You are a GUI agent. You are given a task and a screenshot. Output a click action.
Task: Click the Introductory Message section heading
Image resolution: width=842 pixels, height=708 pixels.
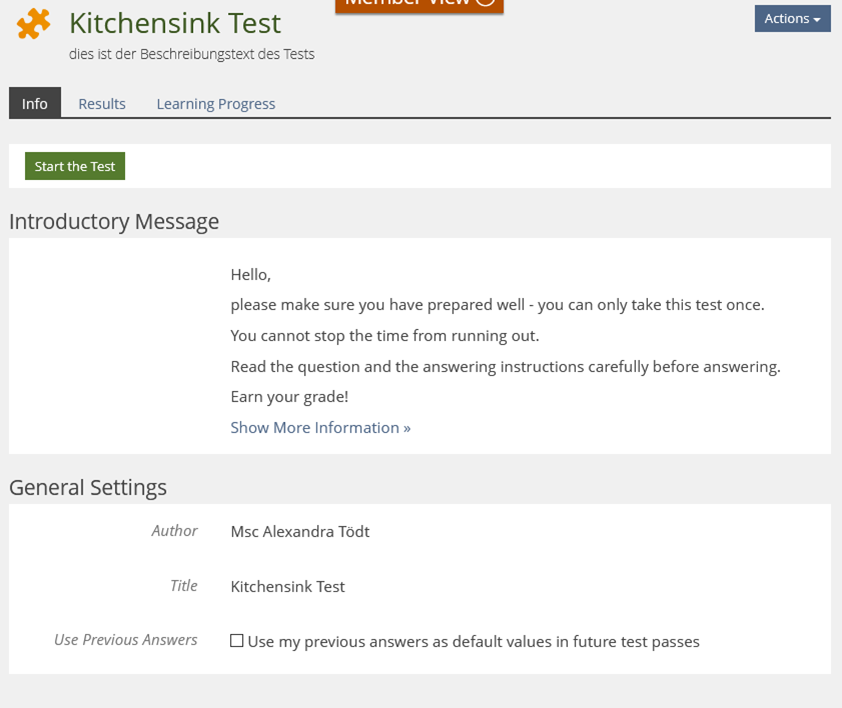114,221
